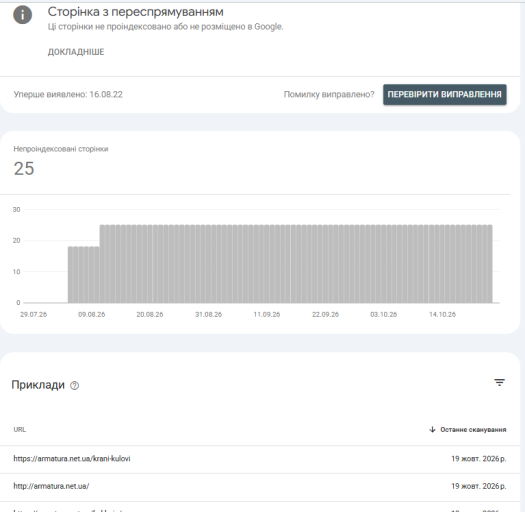Click the chart axis date 20.08.26
Image resolution: width=525 pixels, height=512 pixels.
[x=150, y=314]
